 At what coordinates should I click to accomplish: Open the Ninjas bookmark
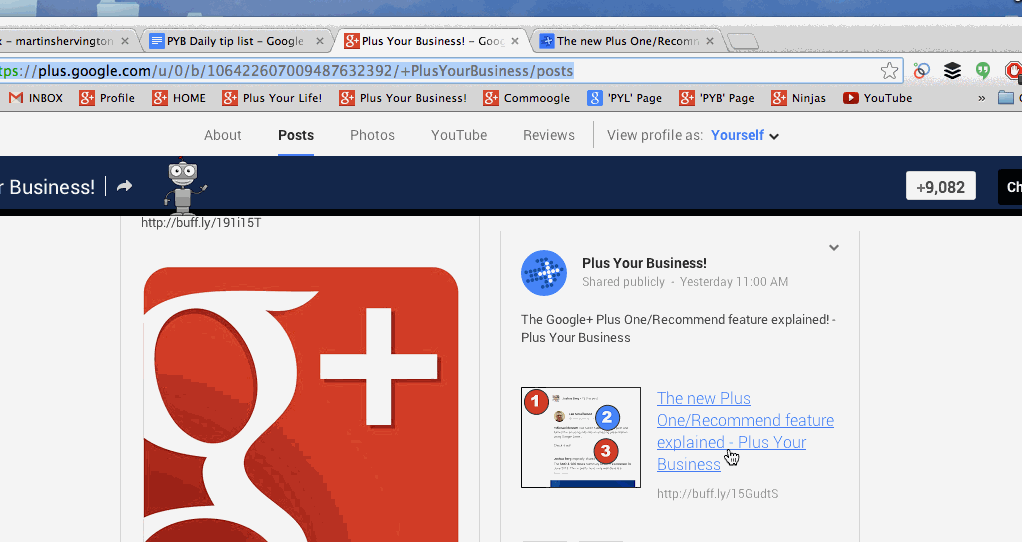(798, 98)
